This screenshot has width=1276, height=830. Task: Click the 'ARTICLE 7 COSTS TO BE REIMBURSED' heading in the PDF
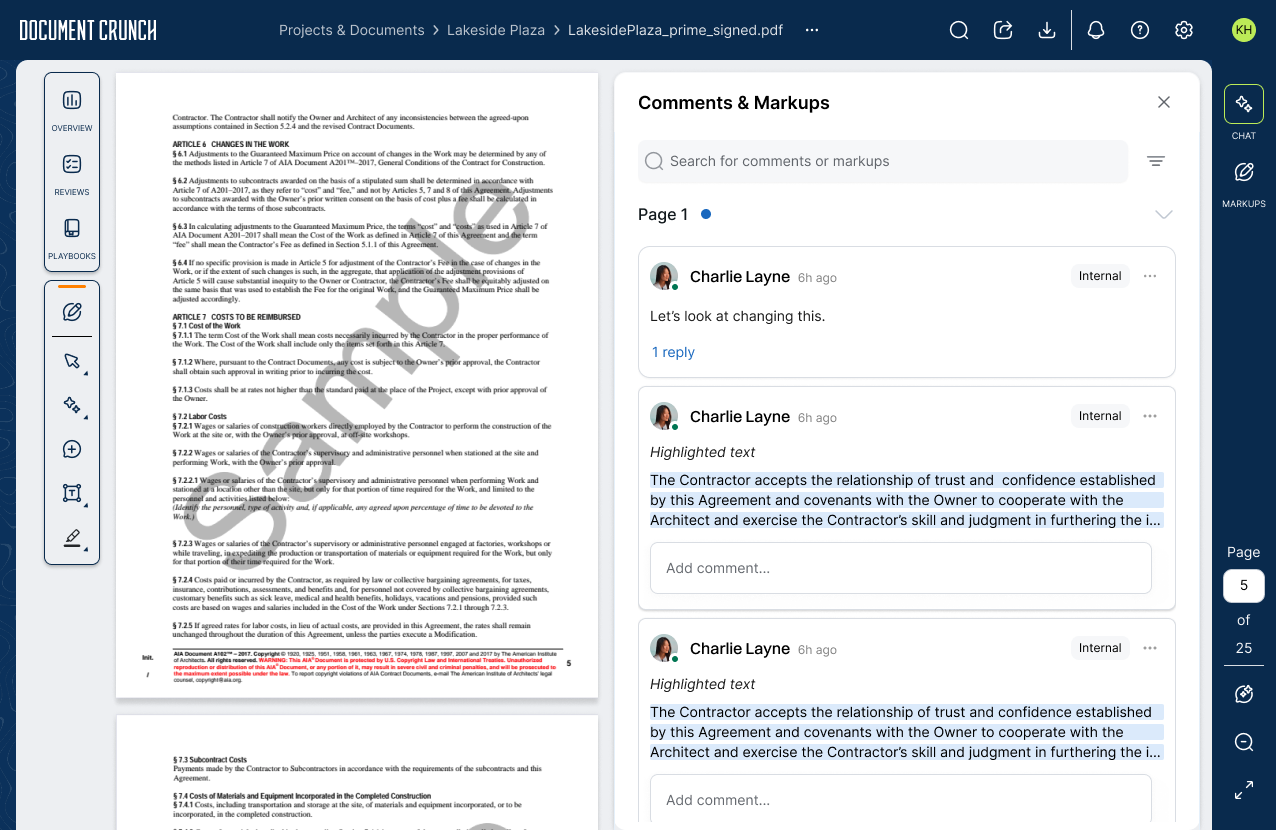[x=236, y=317]
